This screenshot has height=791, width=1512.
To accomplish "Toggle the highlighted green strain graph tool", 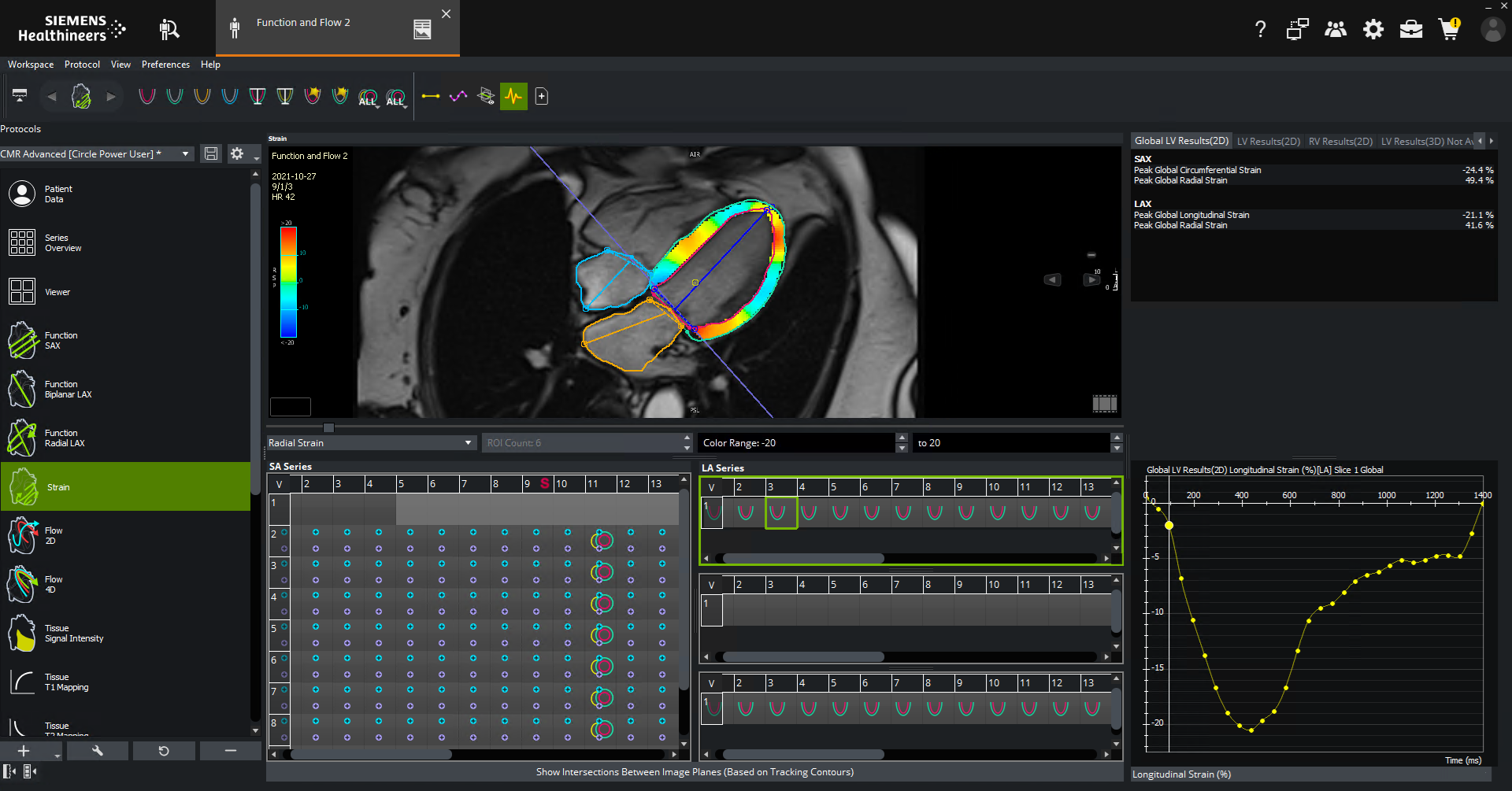I will [513, 96].
